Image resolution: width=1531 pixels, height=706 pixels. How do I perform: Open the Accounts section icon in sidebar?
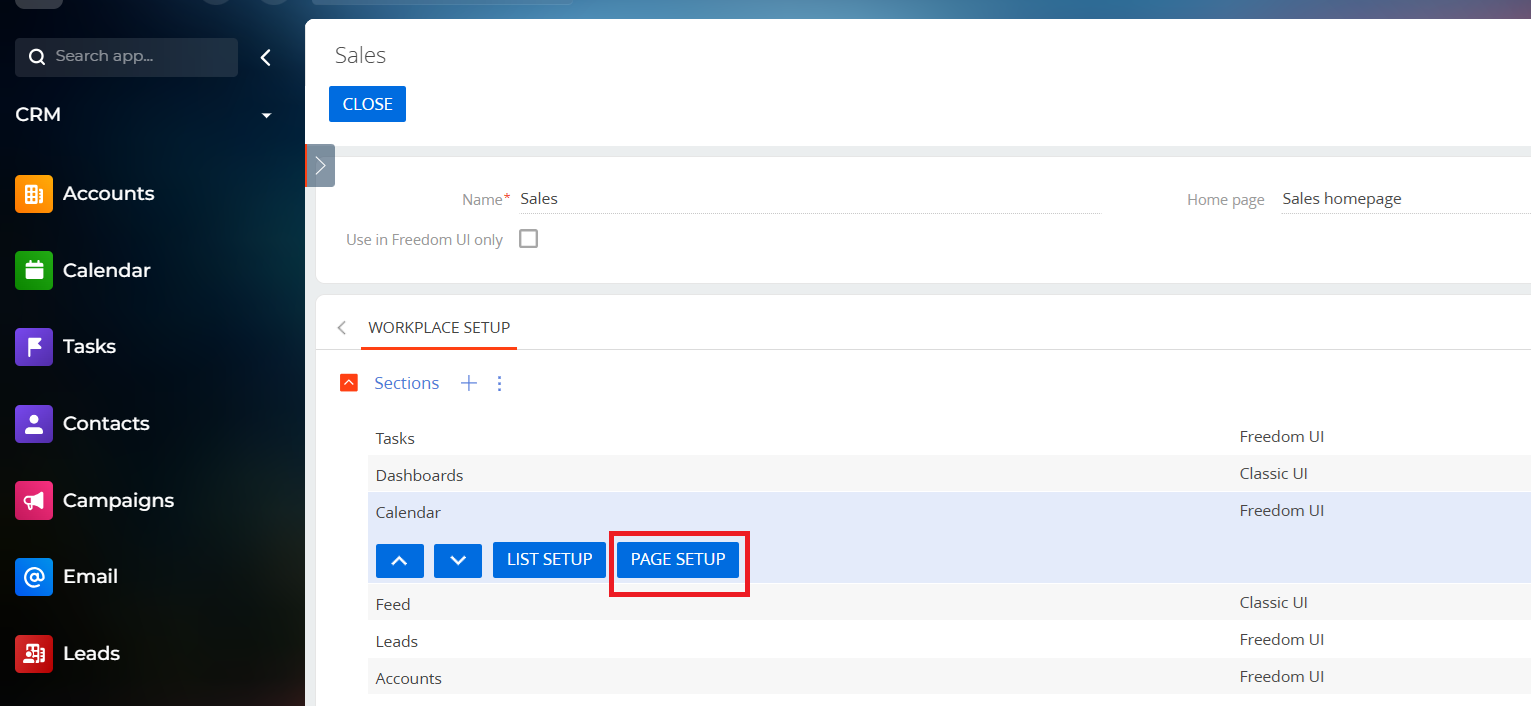coord(34,194)
